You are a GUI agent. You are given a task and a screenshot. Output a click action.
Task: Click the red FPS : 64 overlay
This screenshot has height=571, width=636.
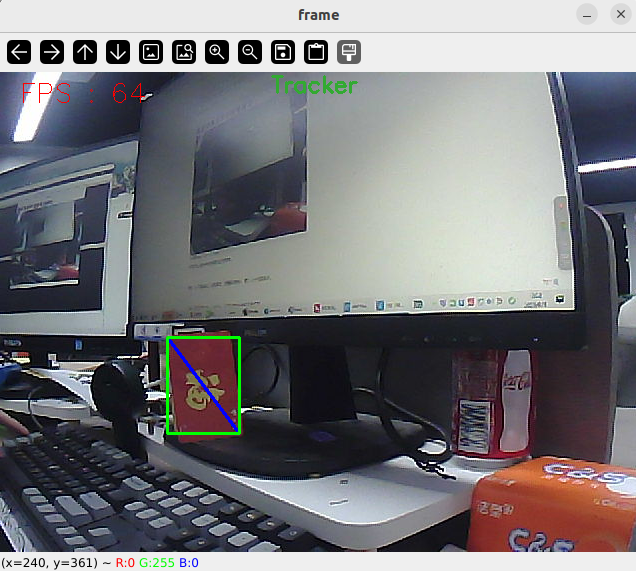pos(83,93)
